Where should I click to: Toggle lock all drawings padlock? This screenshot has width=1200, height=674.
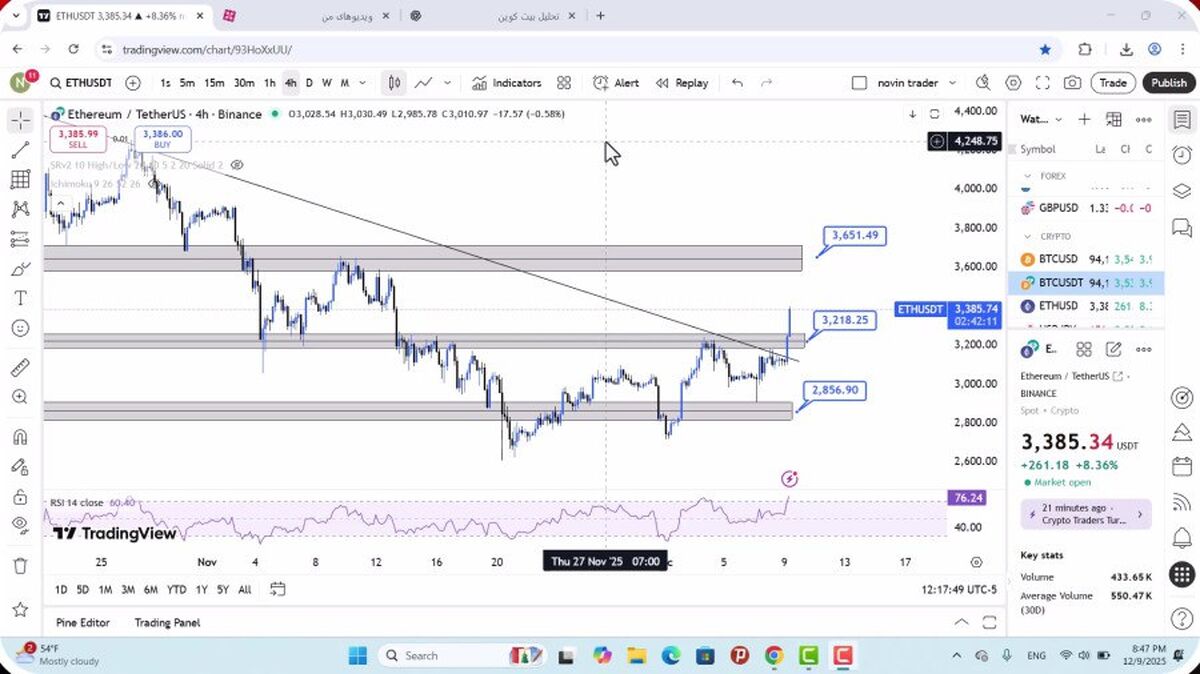point(20,497)
